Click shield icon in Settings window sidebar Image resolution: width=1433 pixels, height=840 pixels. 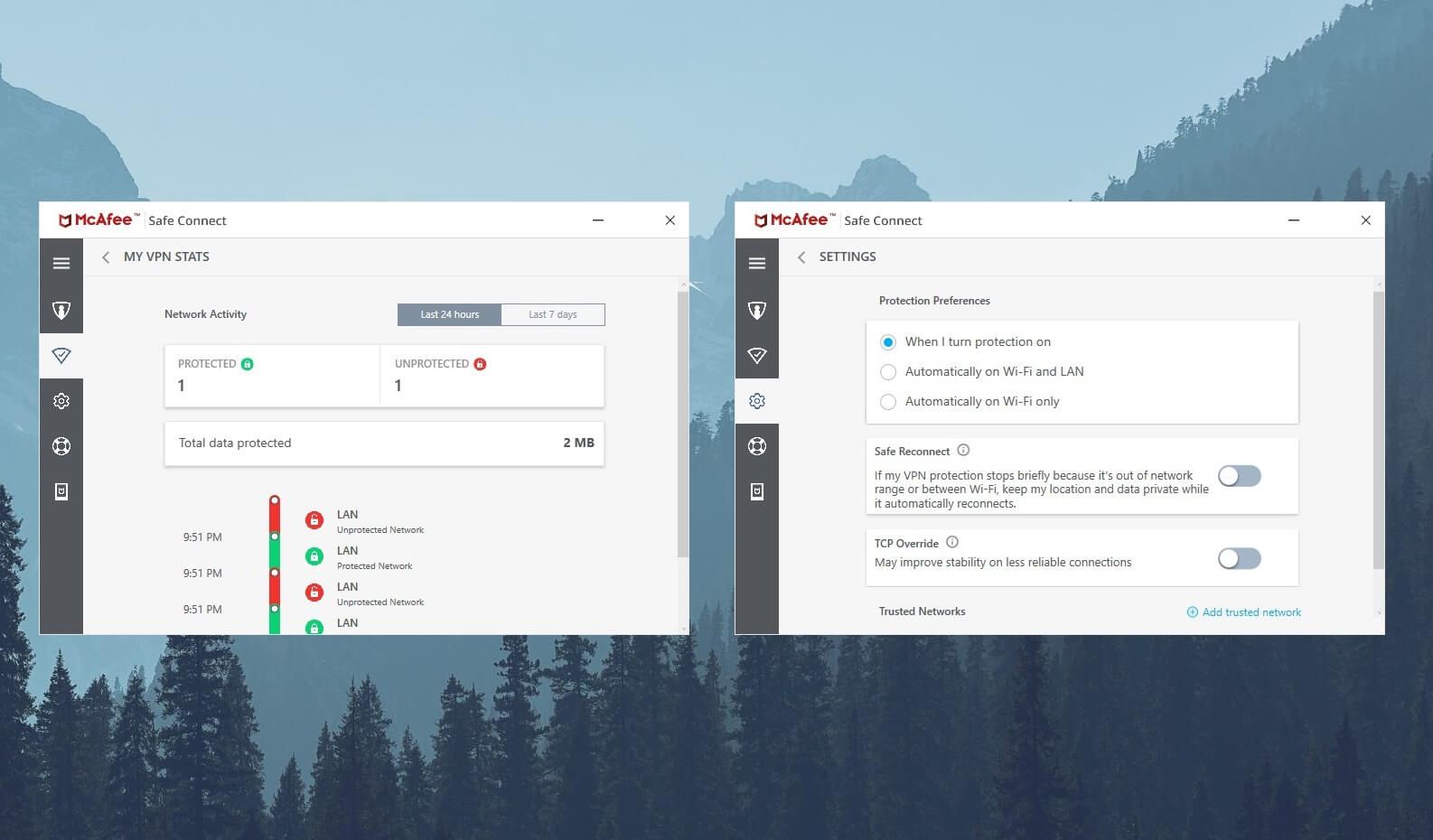tap(757, 311)
